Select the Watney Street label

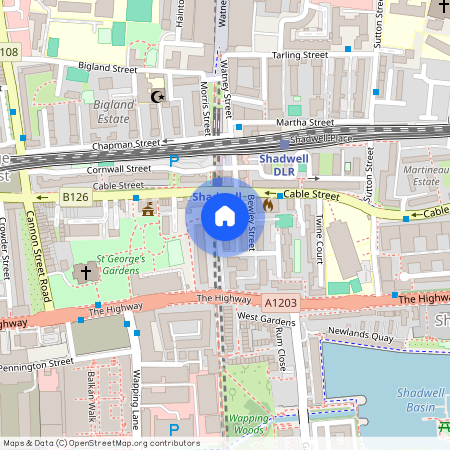[x=226, y=89]
